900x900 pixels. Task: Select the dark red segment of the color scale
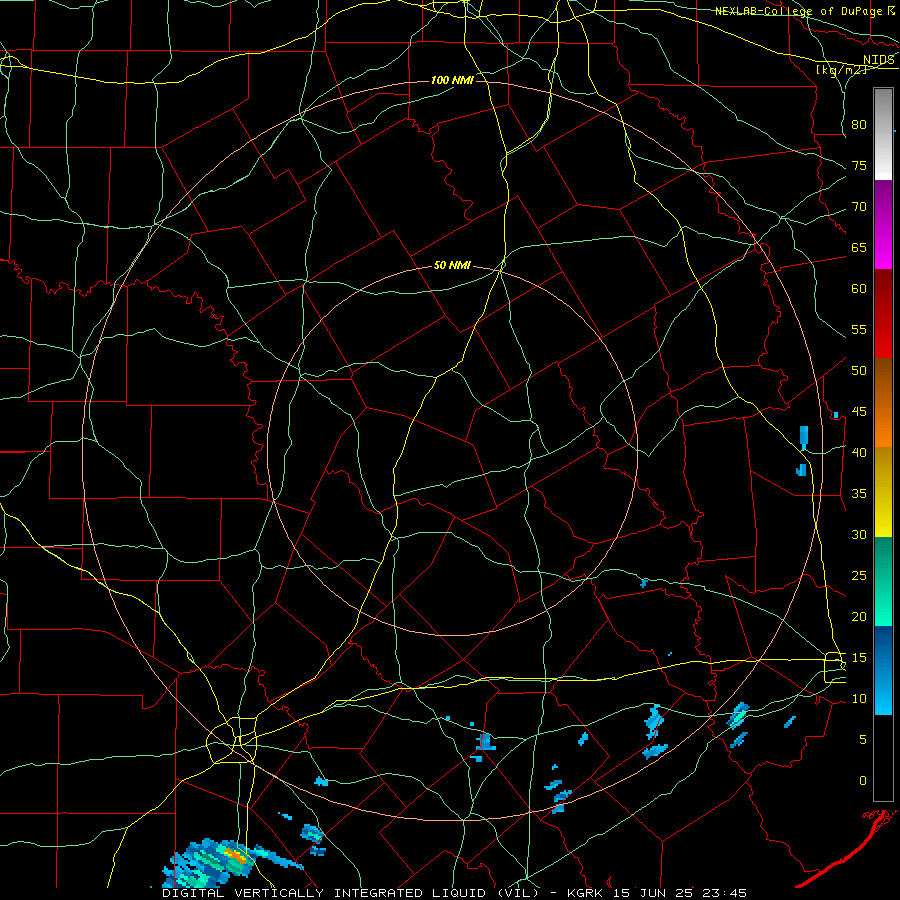point(883,314)
